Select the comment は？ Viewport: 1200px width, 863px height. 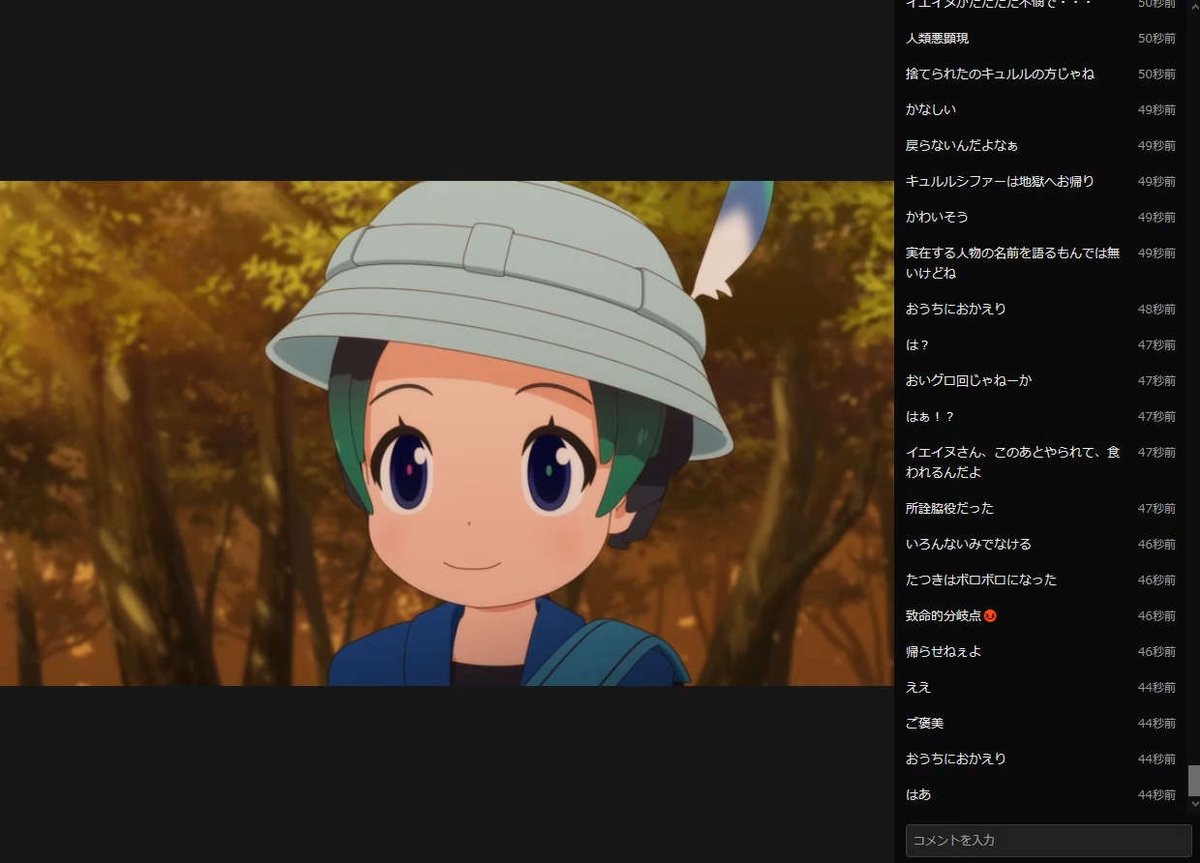point(918,345)
